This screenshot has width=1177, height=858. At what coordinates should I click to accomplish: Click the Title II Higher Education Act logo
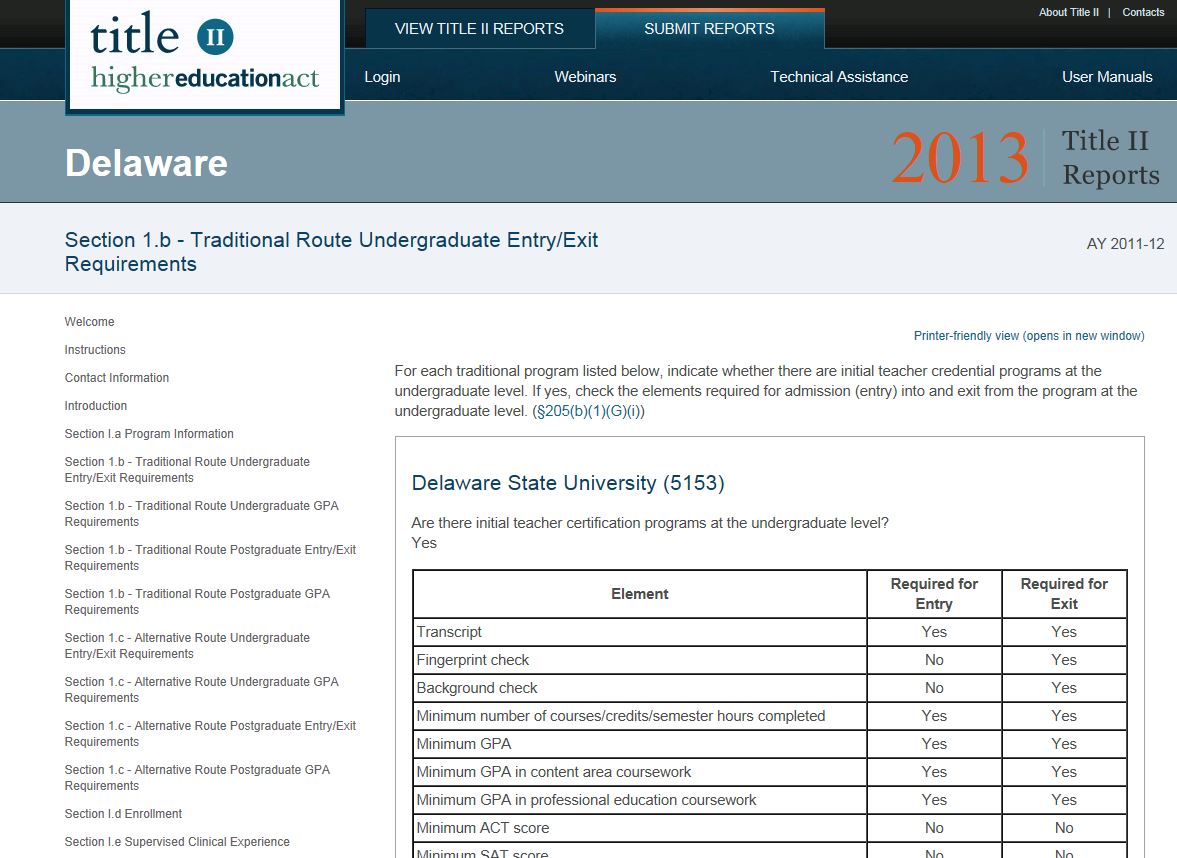pyautogui.click(x=204, y=55)
